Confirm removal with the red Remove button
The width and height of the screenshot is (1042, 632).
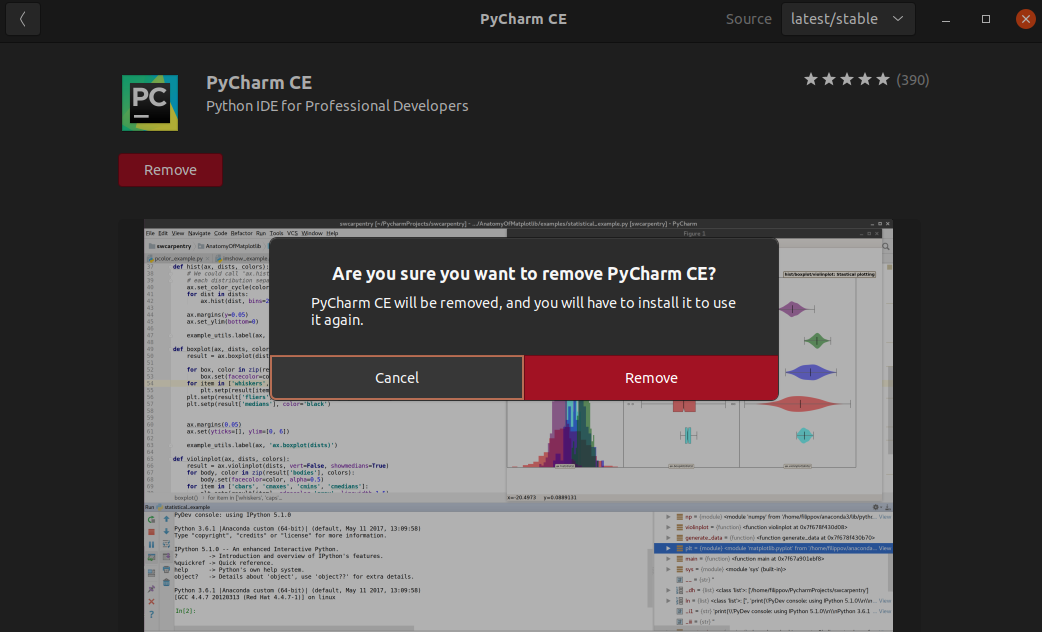tap(651, 378)
